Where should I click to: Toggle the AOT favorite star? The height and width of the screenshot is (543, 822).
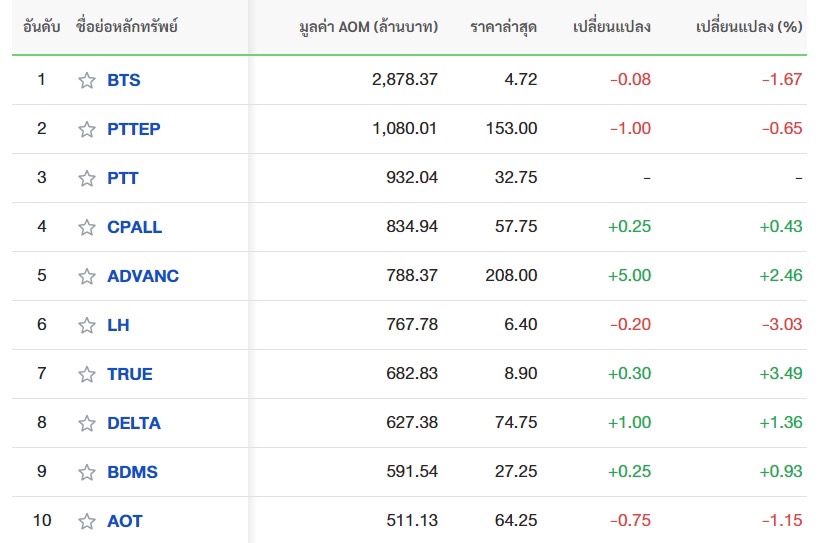[87, 521]
